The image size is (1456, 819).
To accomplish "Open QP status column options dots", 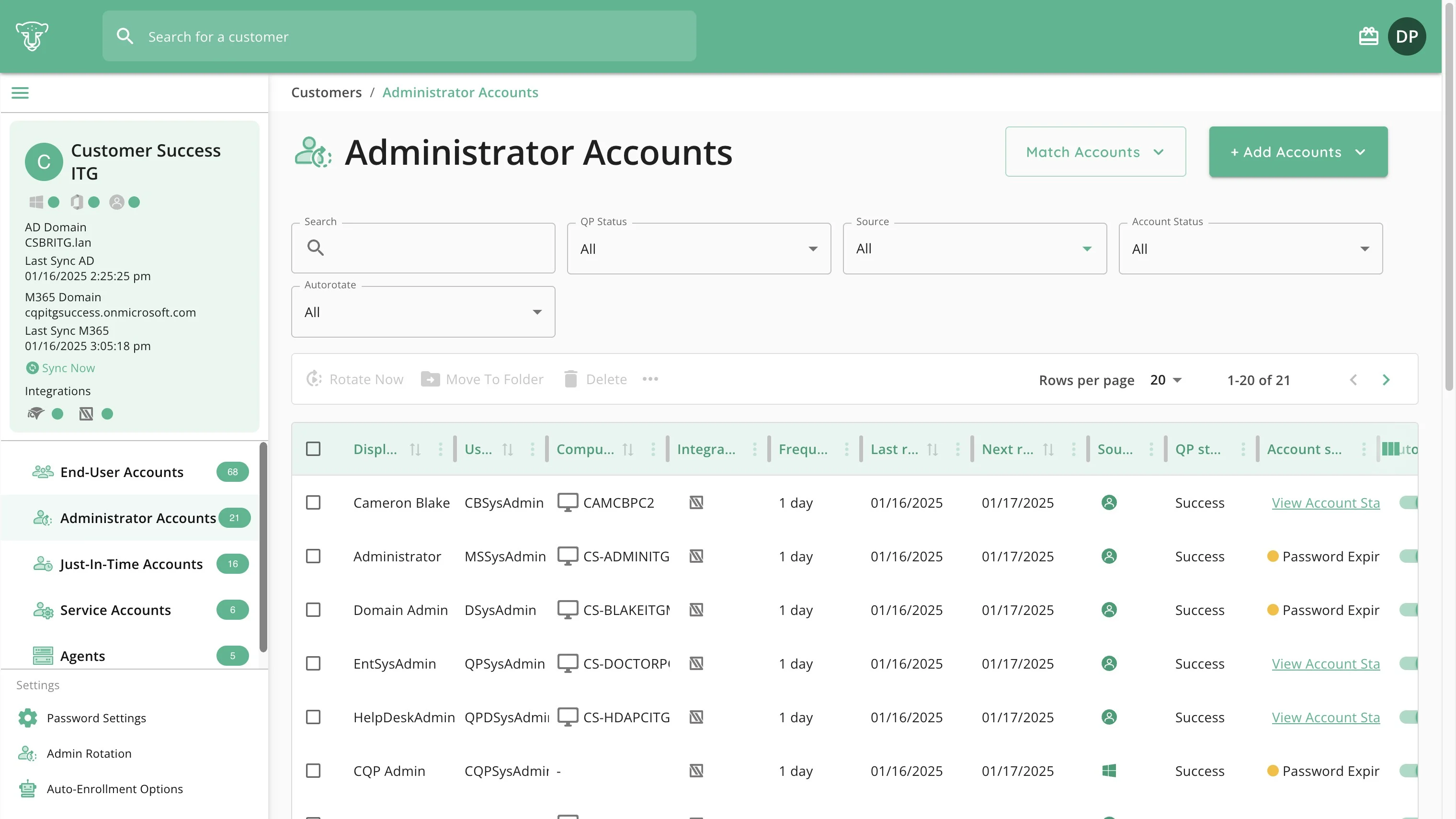I will (1243, 449).
